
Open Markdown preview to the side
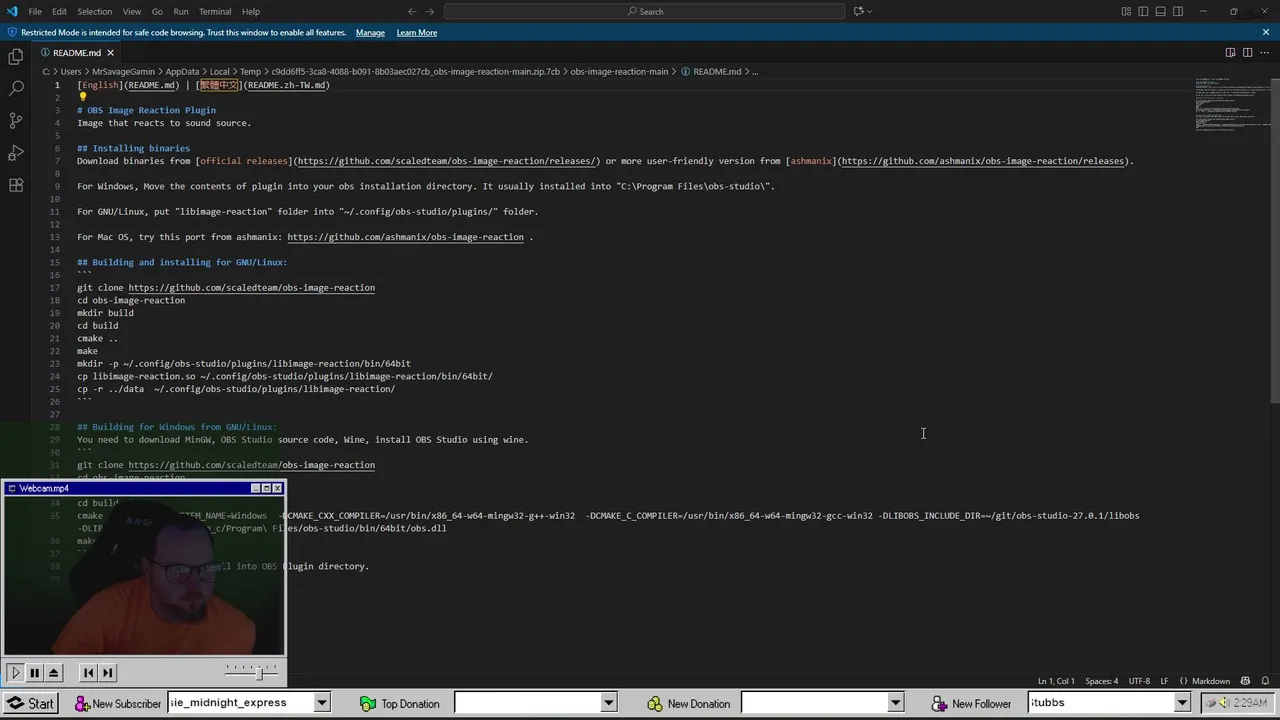click(1230, 52)
